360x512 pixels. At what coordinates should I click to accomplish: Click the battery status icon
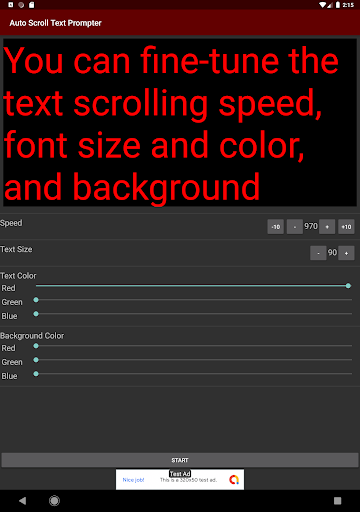[x=337, y=5]
